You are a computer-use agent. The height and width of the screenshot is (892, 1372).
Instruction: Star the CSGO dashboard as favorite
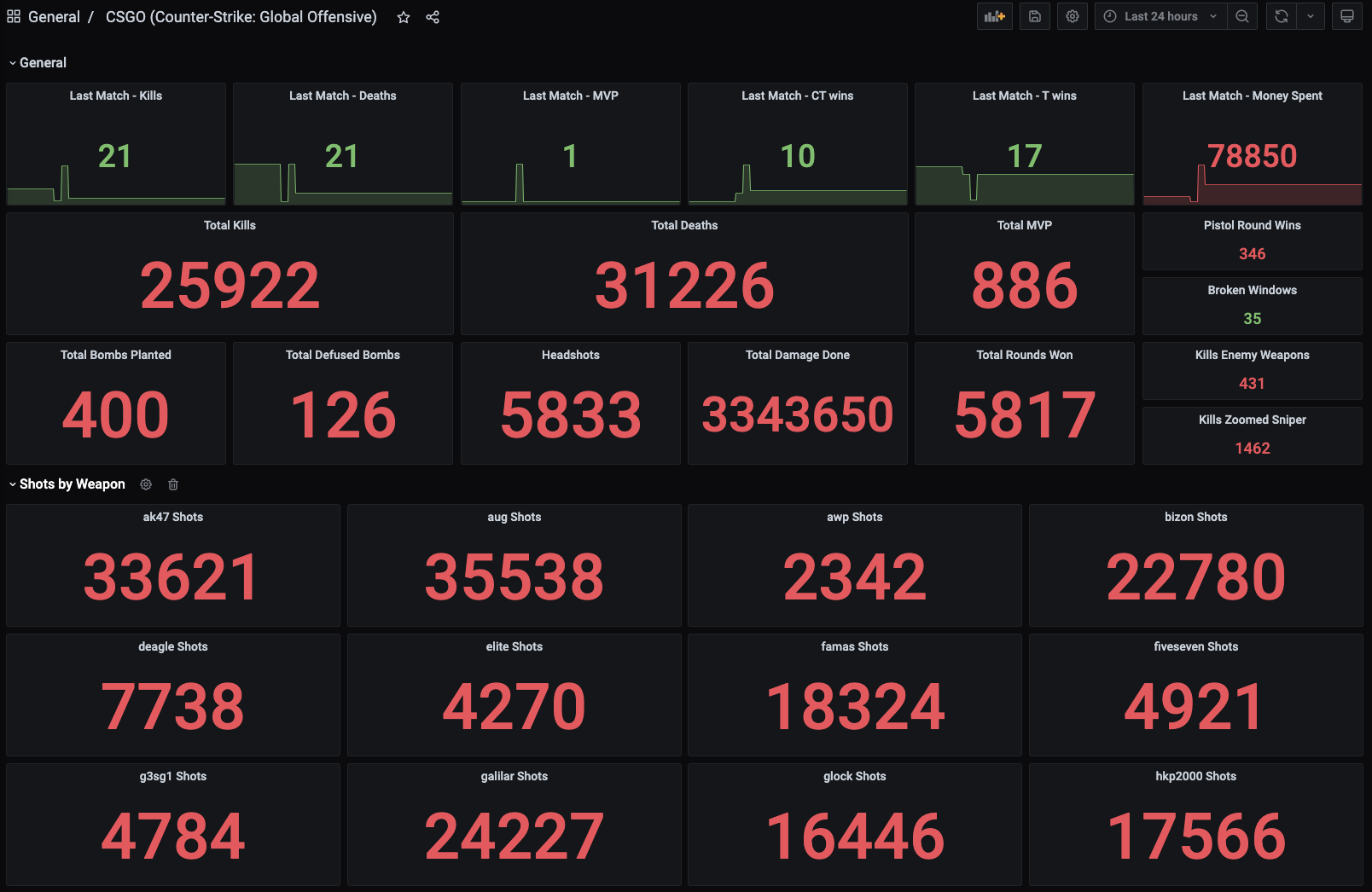(404, 17)
